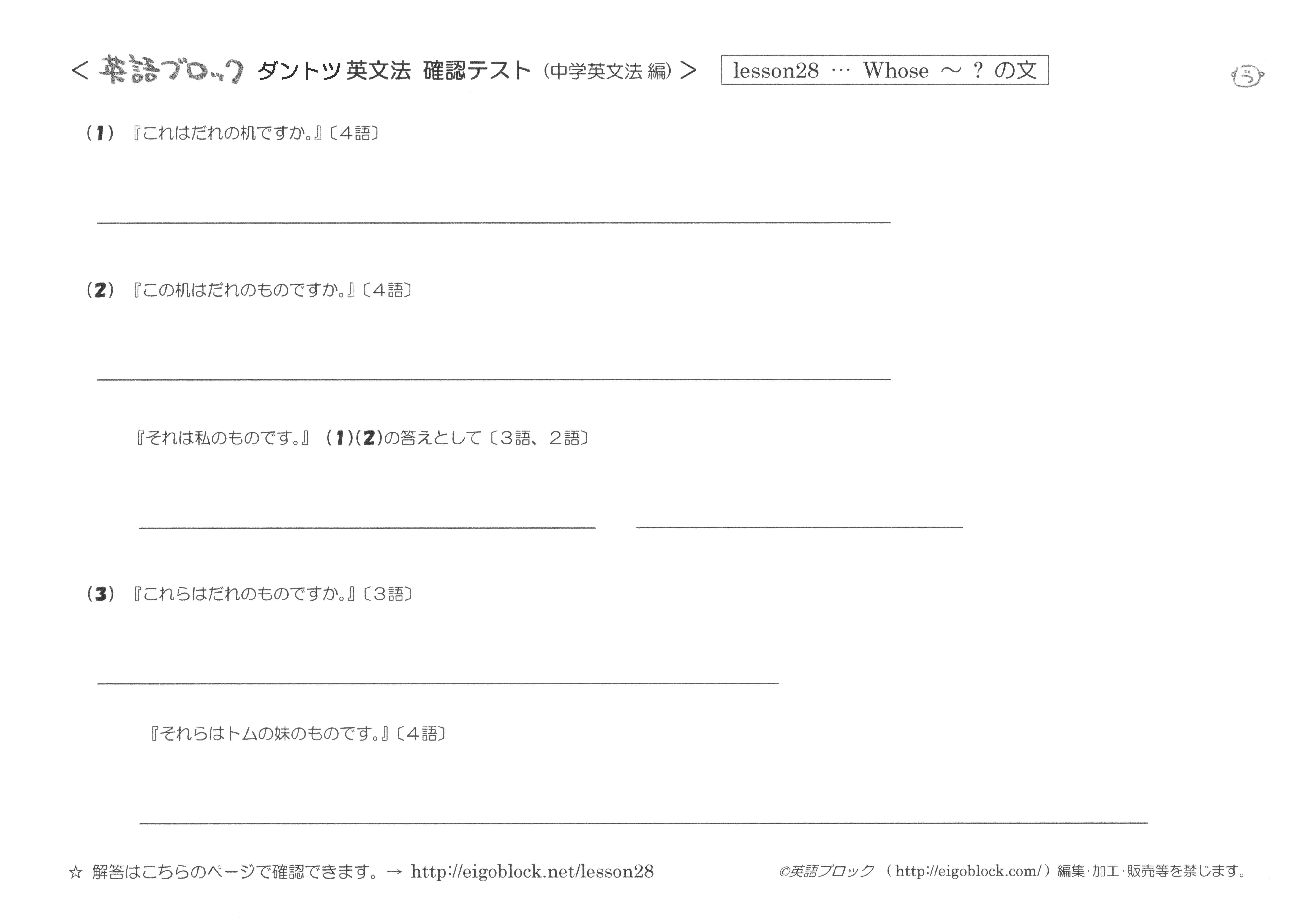Open the eigoblock.com copyright link
Image resolution: width=1307 pixels, height=924 pixels.
[x=968, y=871]
